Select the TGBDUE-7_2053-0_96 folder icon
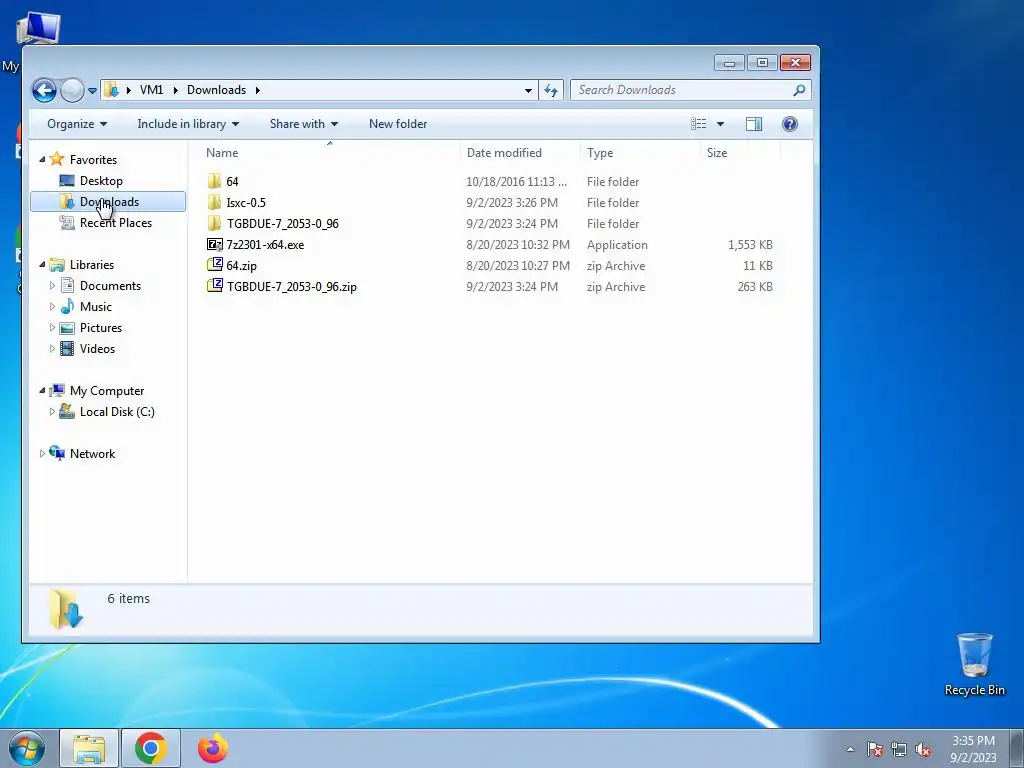1024x768 pixels. (214, 223)
